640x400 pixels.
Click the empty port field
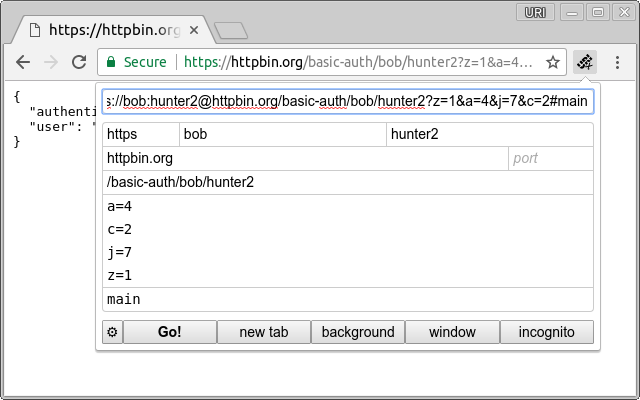pyautogui.click(x=551, y=158)
